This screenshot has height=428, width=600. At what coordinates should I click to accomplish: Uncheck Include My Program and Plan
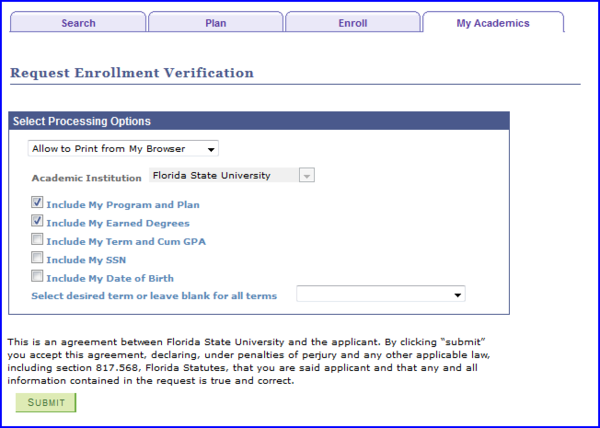click(x=37, y=203)
